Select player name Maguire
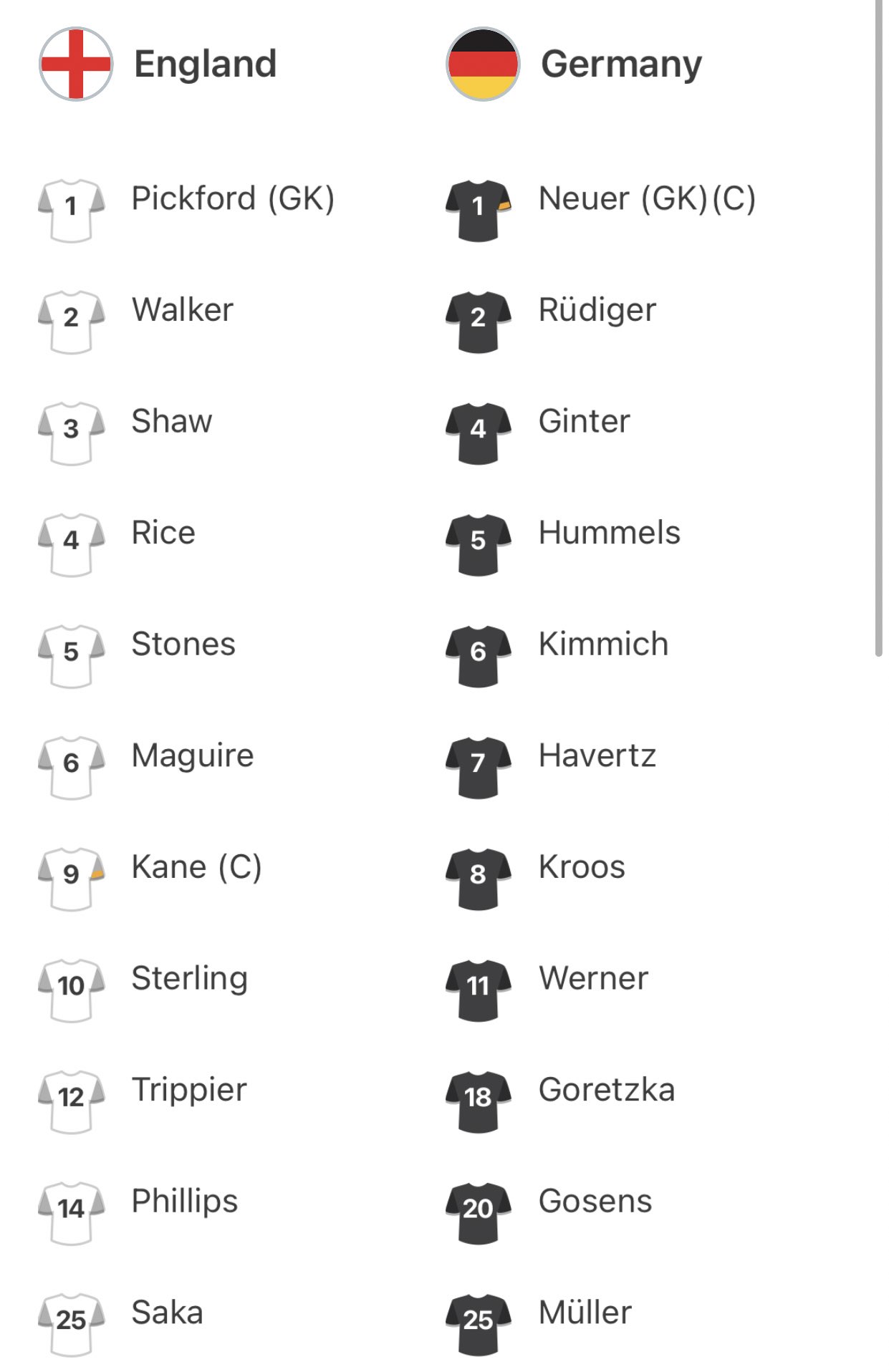The height and width of the screenshot is (1372, 889). pos(193,757)
